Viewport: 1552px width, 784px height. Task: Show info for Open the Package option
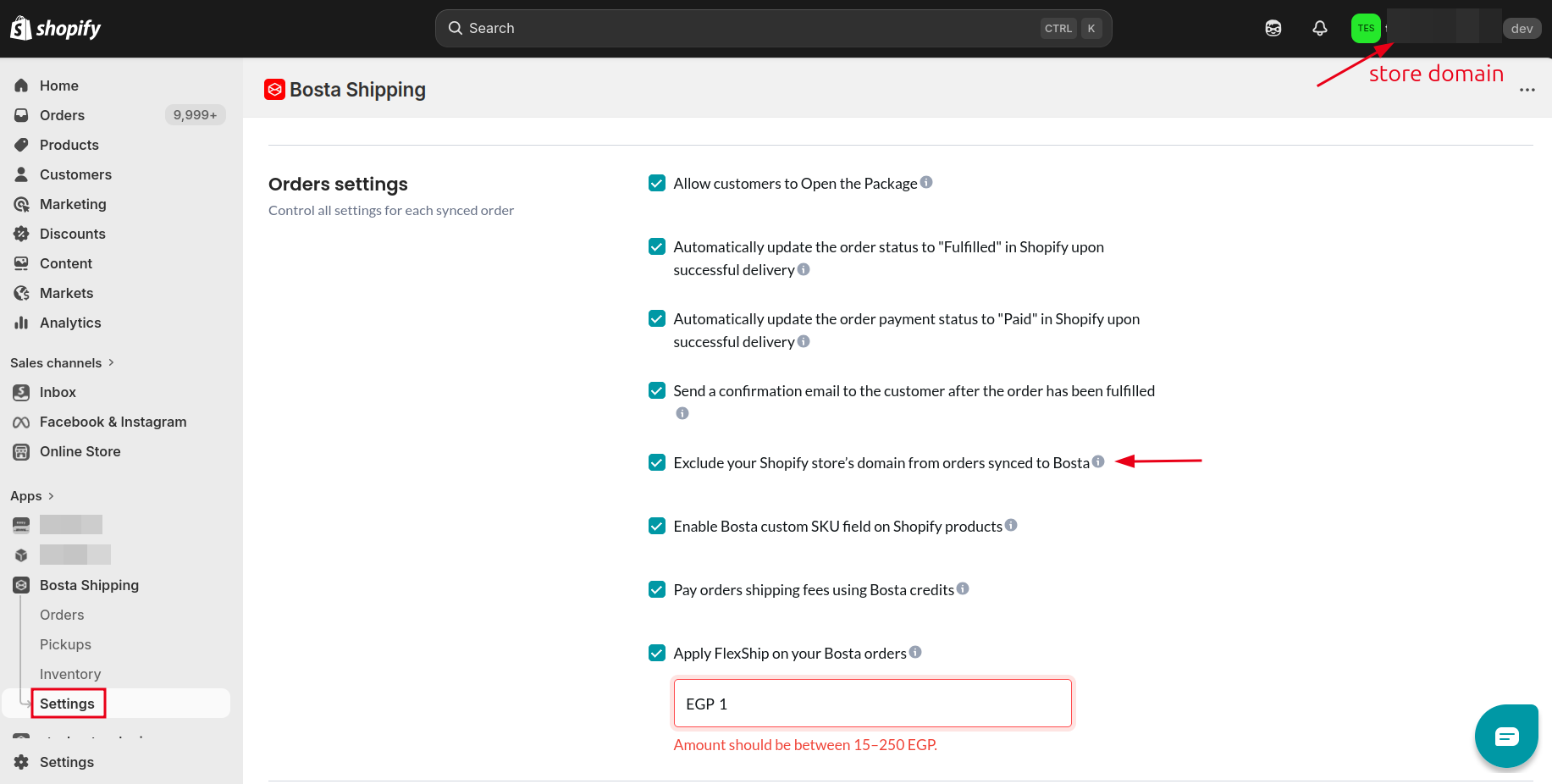926,182
